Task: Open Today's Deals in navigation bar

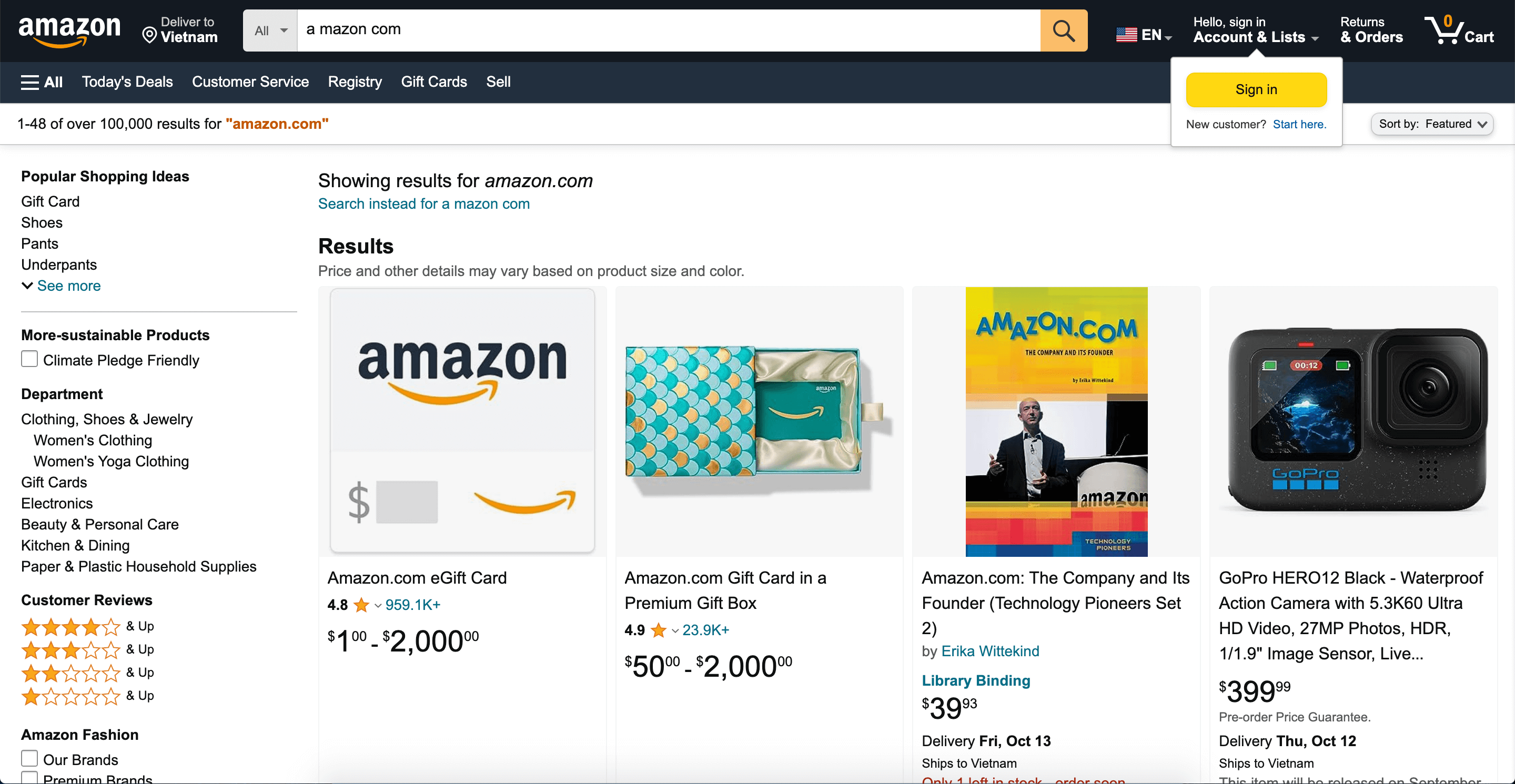Action: pyautogui.click(x=127, y=82)
